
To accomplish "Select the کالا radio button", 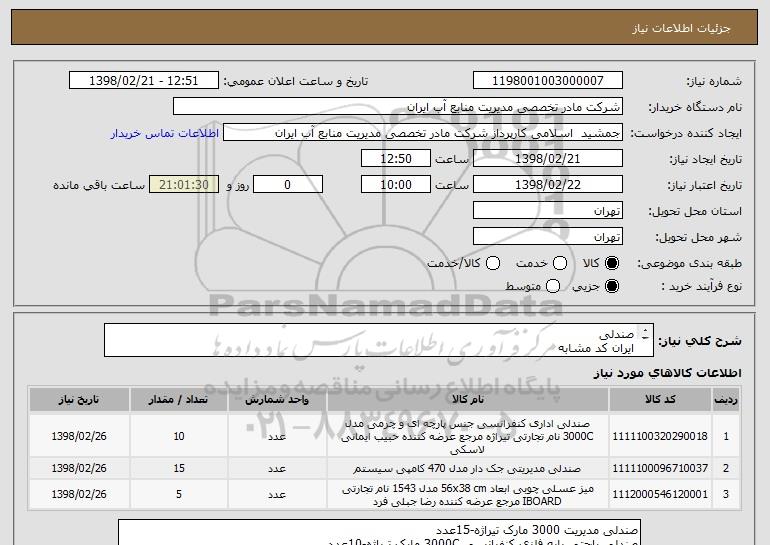I will [612, 263].
